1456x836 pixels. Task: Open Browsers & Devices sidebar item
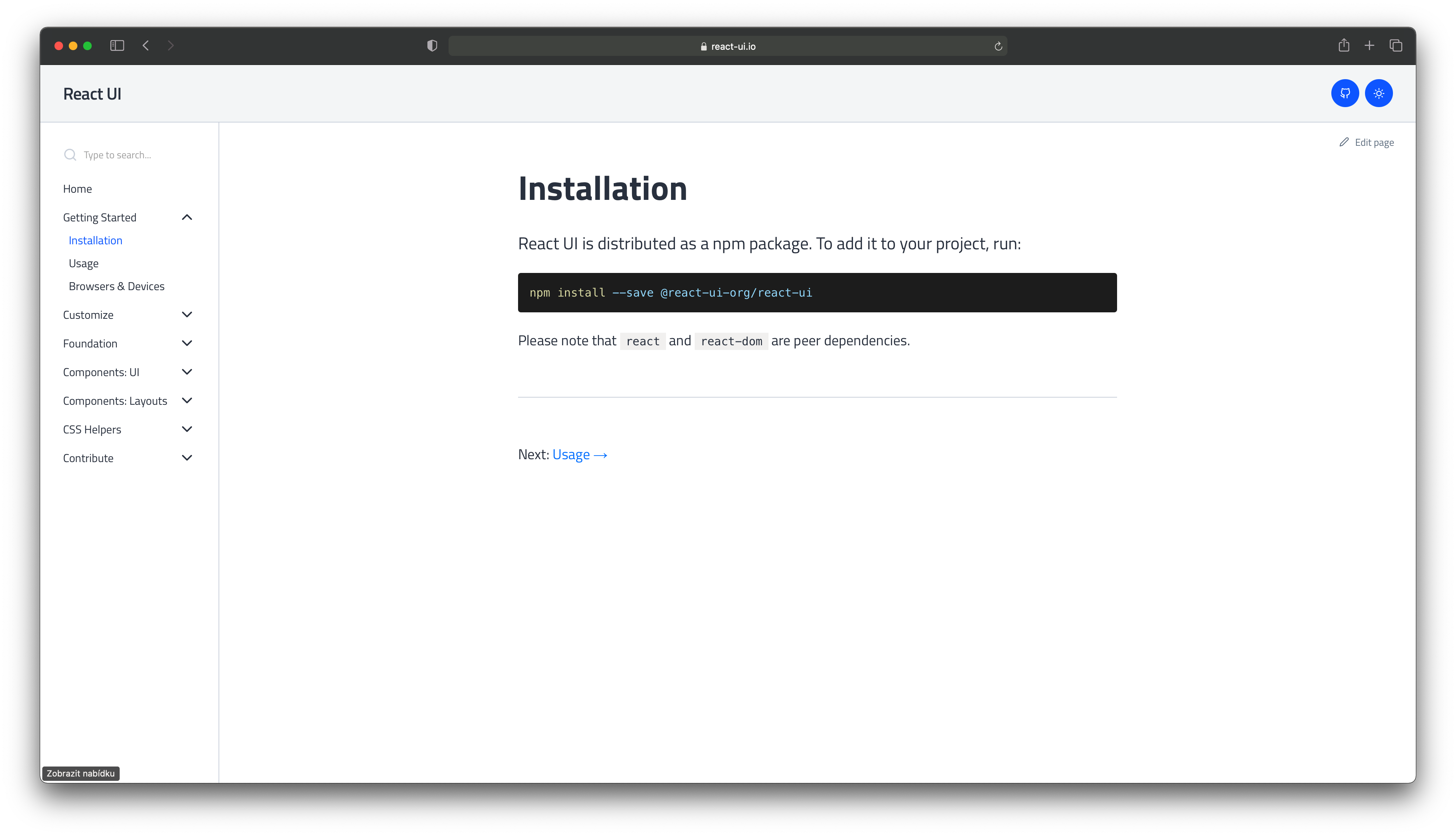[x=116, y=287]
